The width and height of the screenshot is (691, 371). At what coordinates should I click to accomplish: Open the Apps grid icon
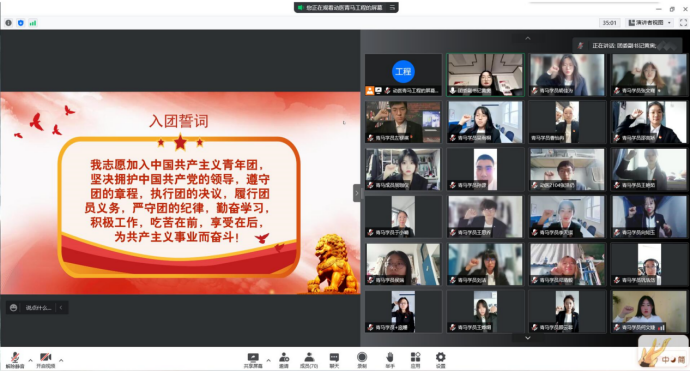coord(415,360)
